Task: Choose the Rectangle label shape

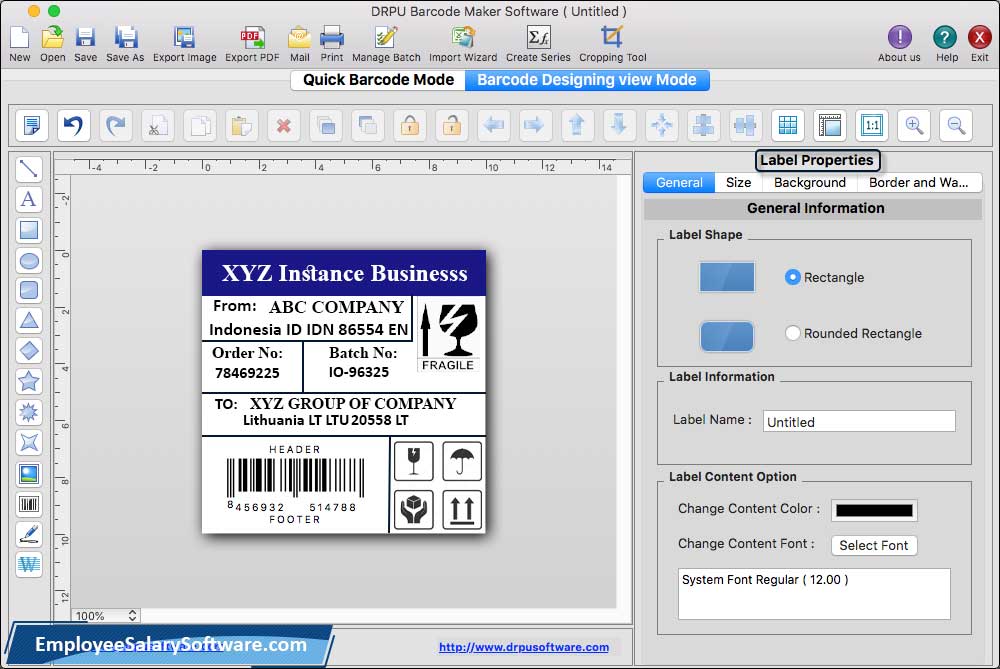Action: [793, 277]
